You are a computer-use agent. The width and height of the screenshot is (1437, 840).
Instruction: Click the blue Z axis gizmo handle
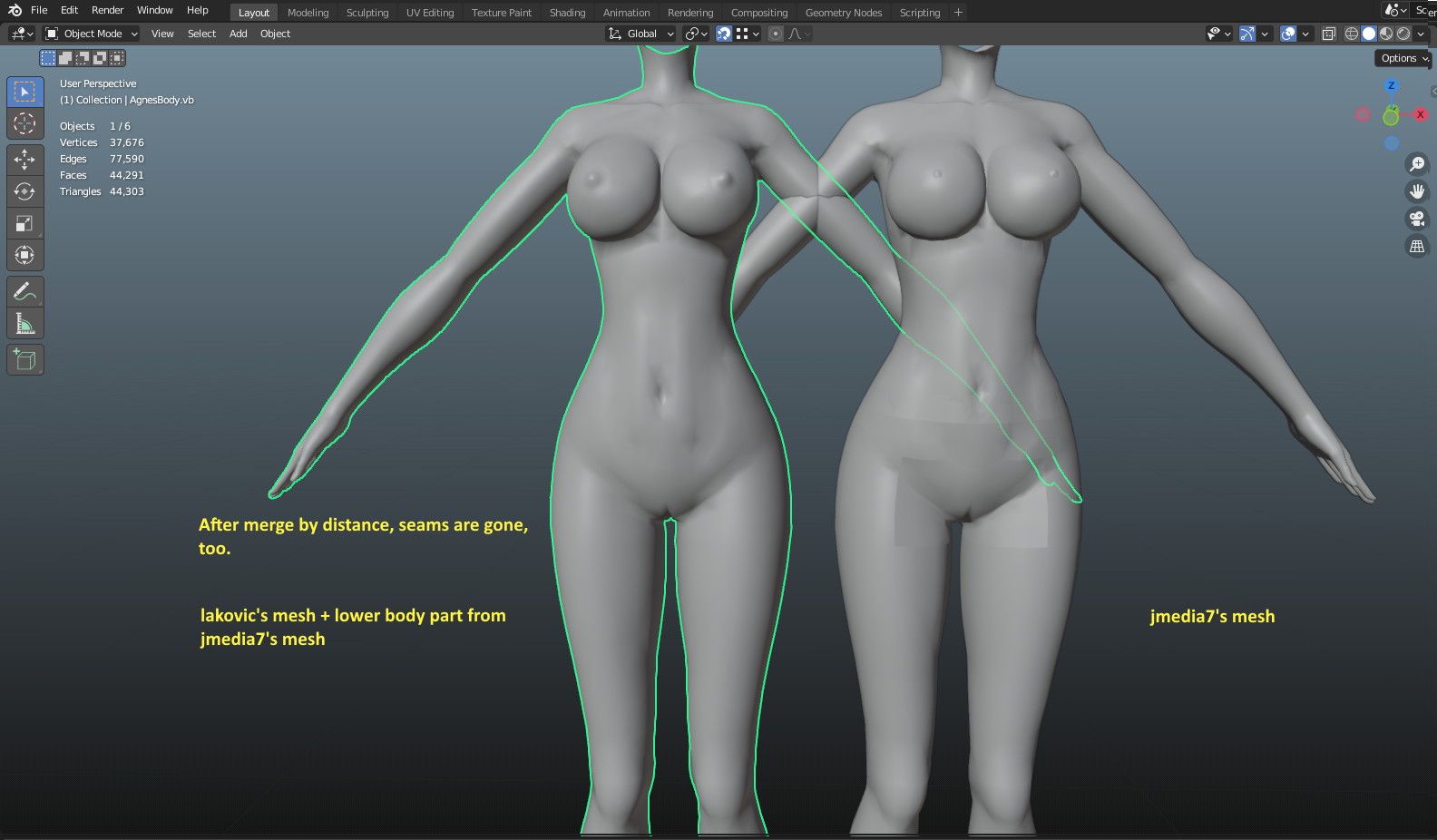click(1391, 85)
